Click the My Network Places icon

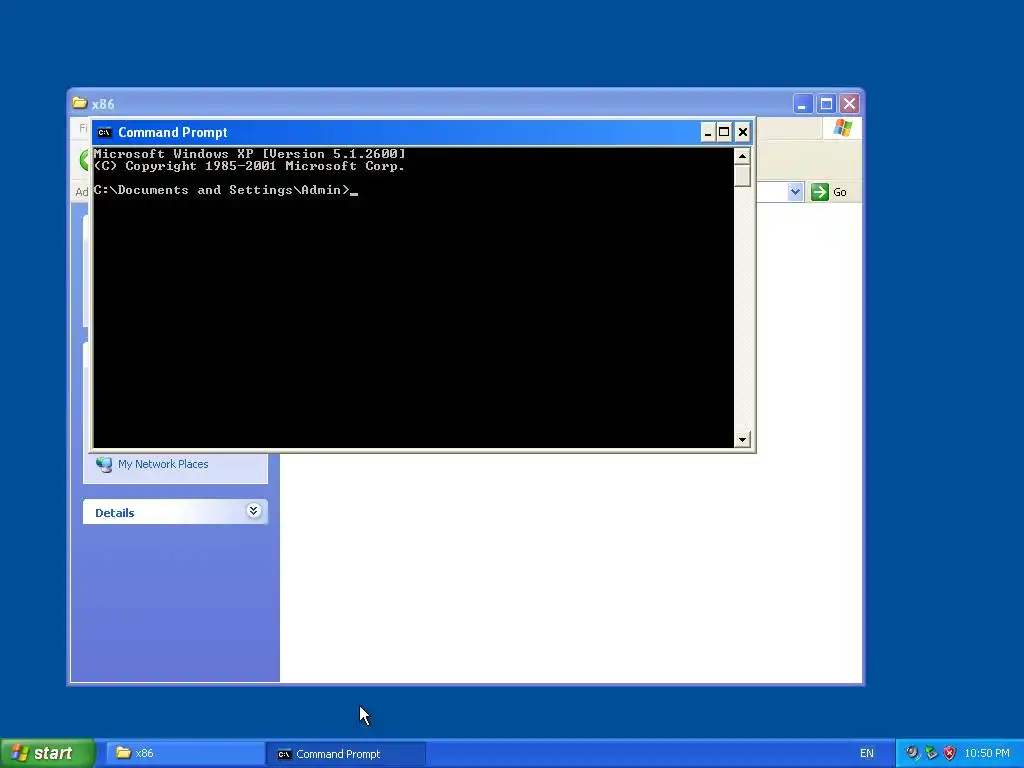[104, 464]
